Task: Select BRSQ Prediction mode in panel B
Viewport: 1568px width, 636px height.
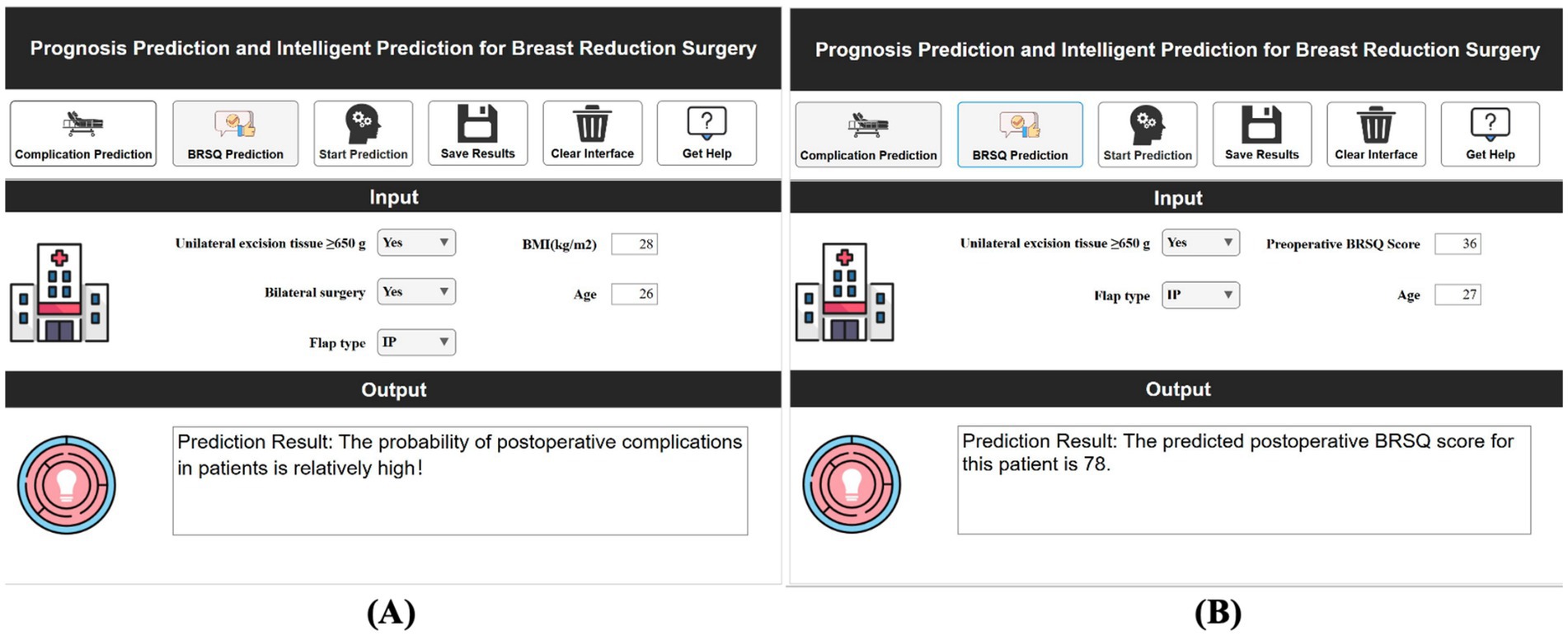Action: (x=1020, y=134)
